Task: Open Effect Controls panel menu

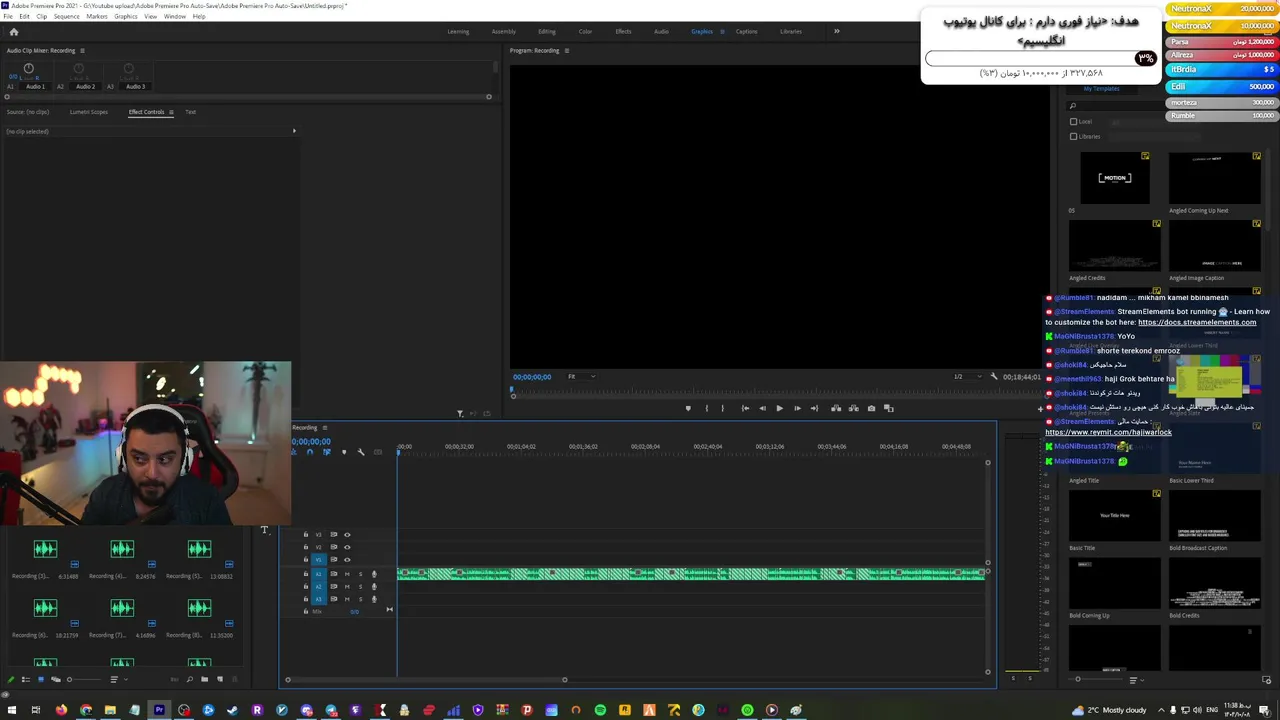Action: click(x=171, y=112)
